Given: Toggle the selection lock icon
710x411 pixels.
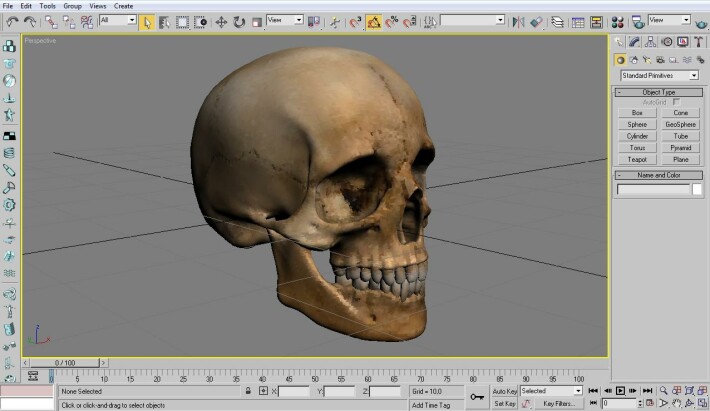Looking at the screenshot, I should tap(248, 391).
